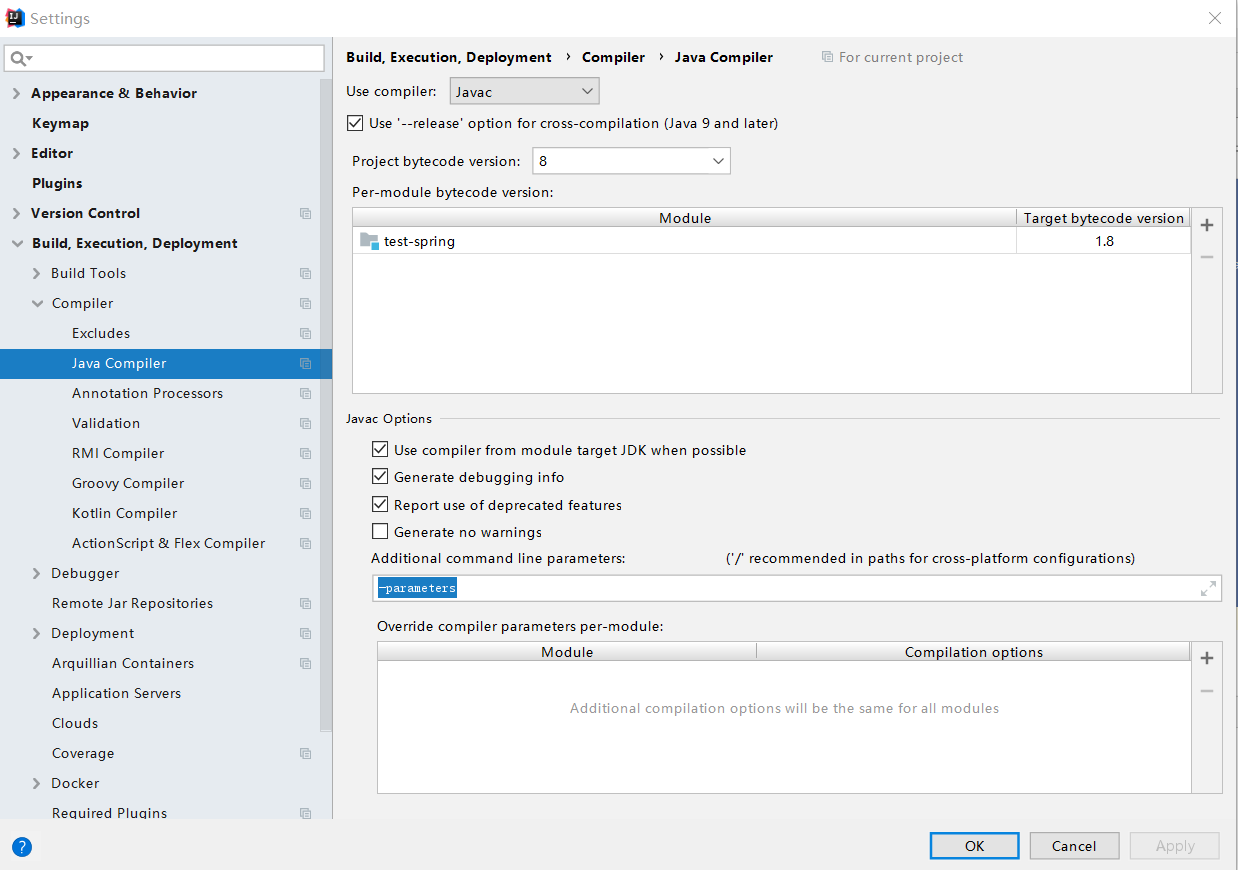Click the project-level icon beside Deployment
The image size is (1238, 870).
(x=306, y=633)
